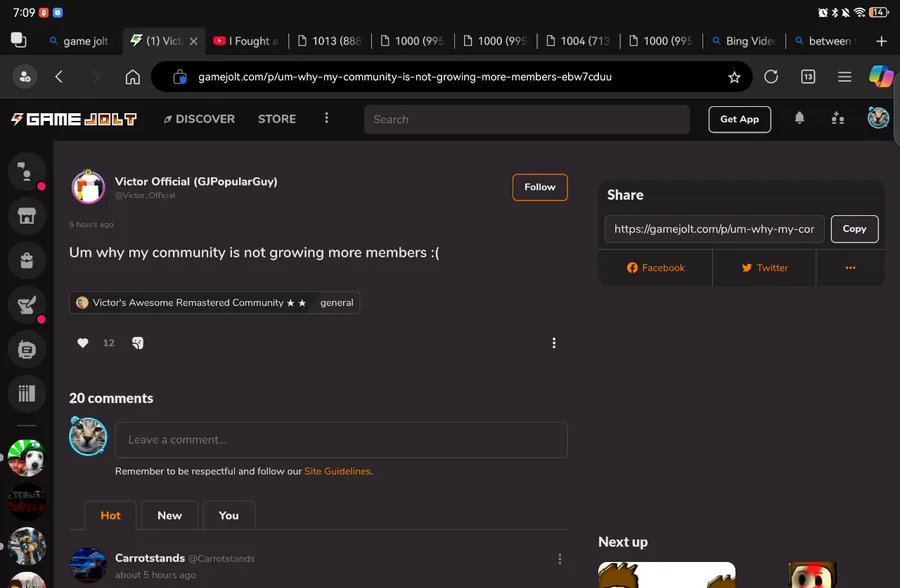Open the notifications bell

pyautogui.click(x=799, y=118)
